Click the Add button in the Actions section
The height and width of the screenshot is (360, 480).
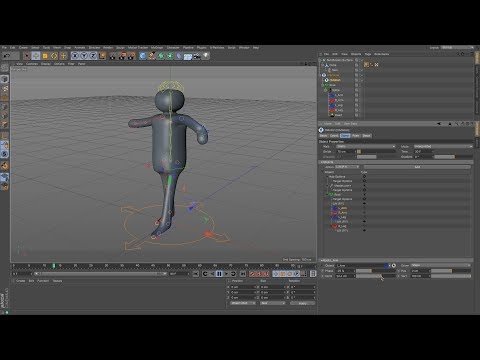click(417, 167)
